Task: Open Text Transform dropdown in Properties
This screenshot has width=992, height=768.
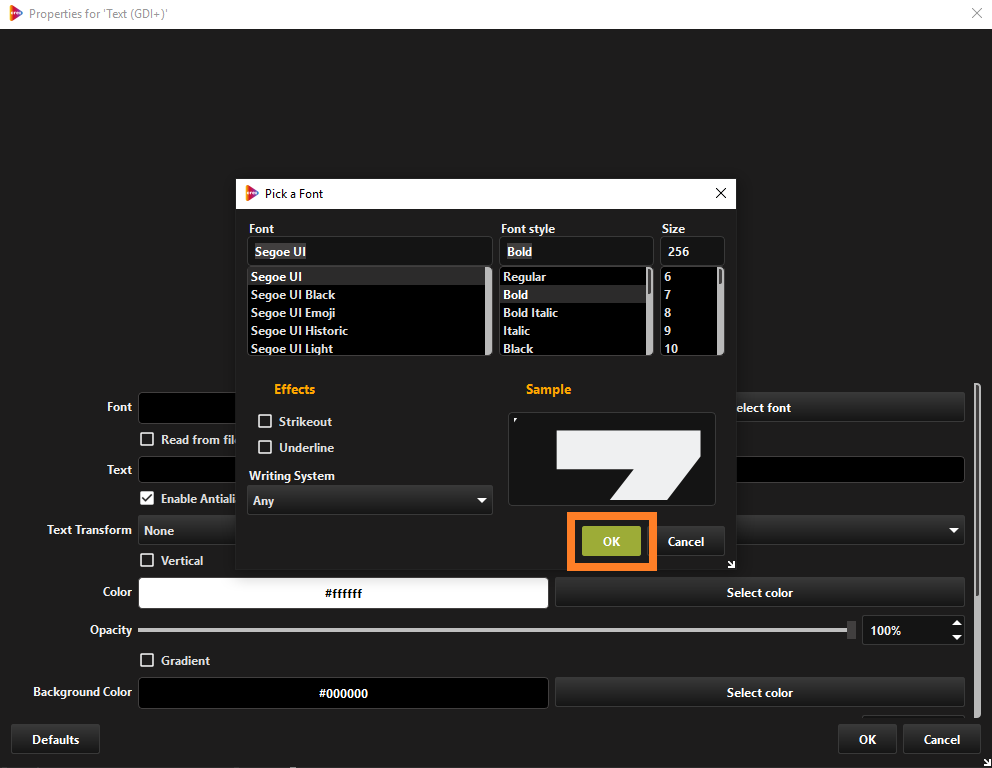Action: (x=551, y=530)
